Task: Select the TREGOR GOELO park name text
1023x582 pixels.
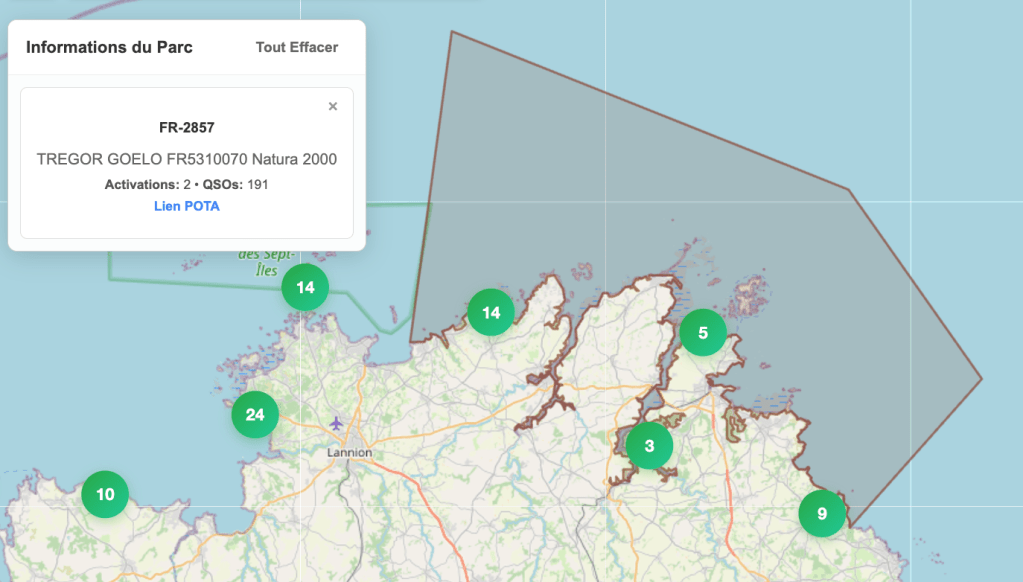Action: click(x=186, y=159)
